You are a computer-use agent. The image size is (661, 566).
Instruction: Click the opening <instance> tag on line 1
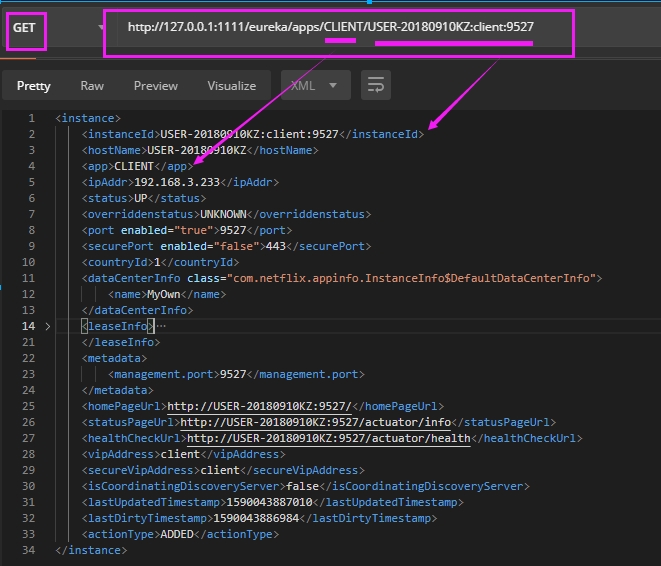point(88,118)
